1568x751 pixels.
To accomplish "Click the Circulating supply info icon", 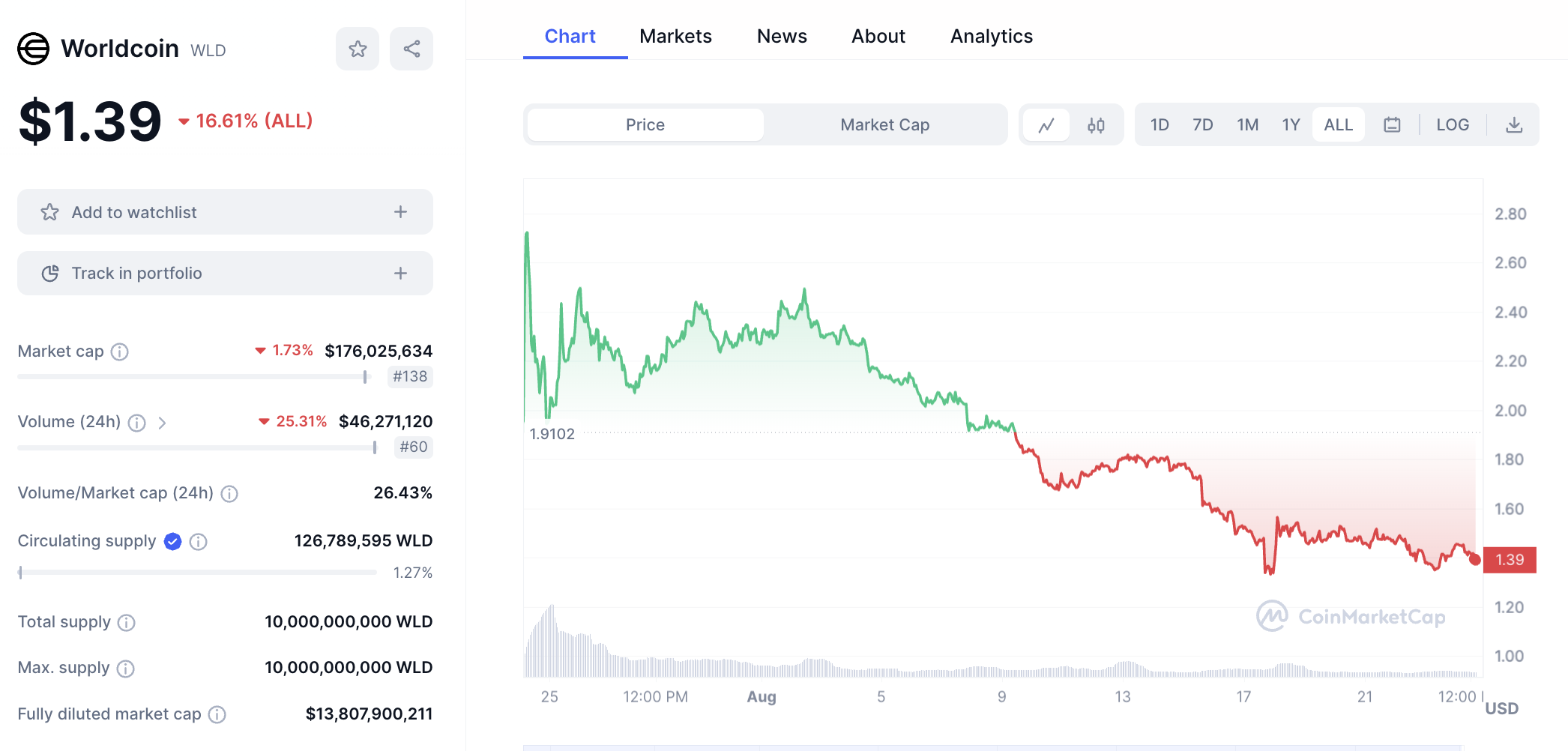I will [x=199, y=541].
